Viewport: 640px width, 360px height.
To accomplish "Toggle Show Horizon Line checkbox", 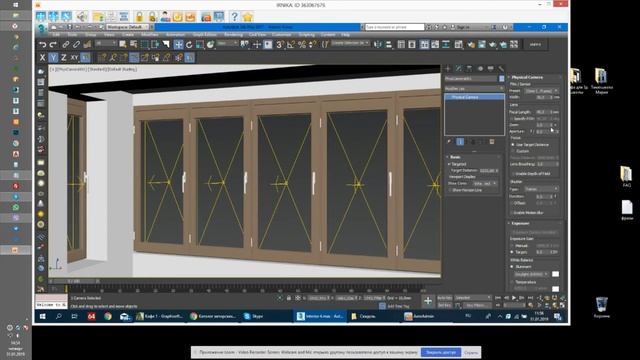I will pos(450,190).
